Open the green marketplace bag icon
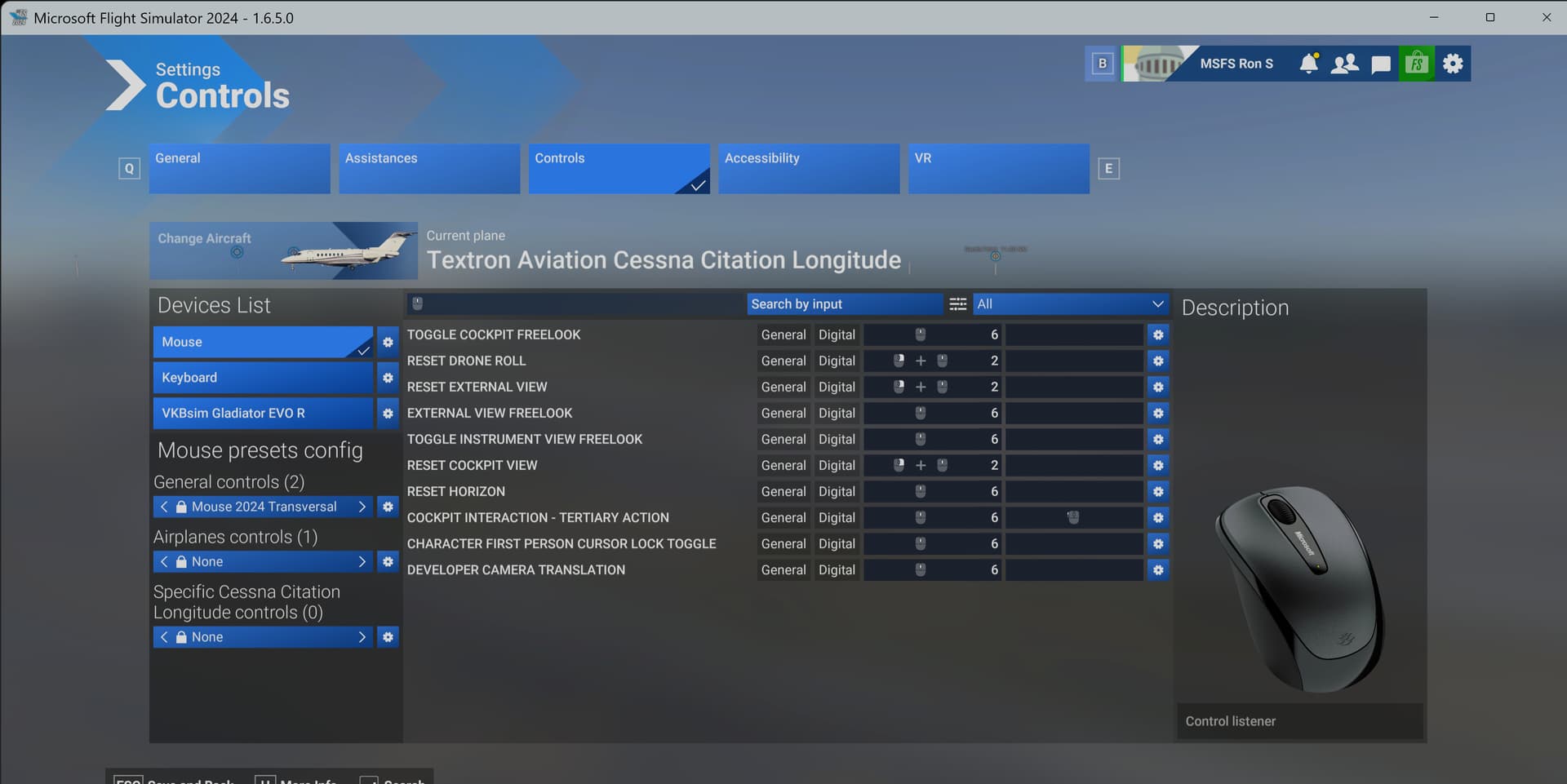The width and height of the screenshot is (1567, 784). 1417,64
